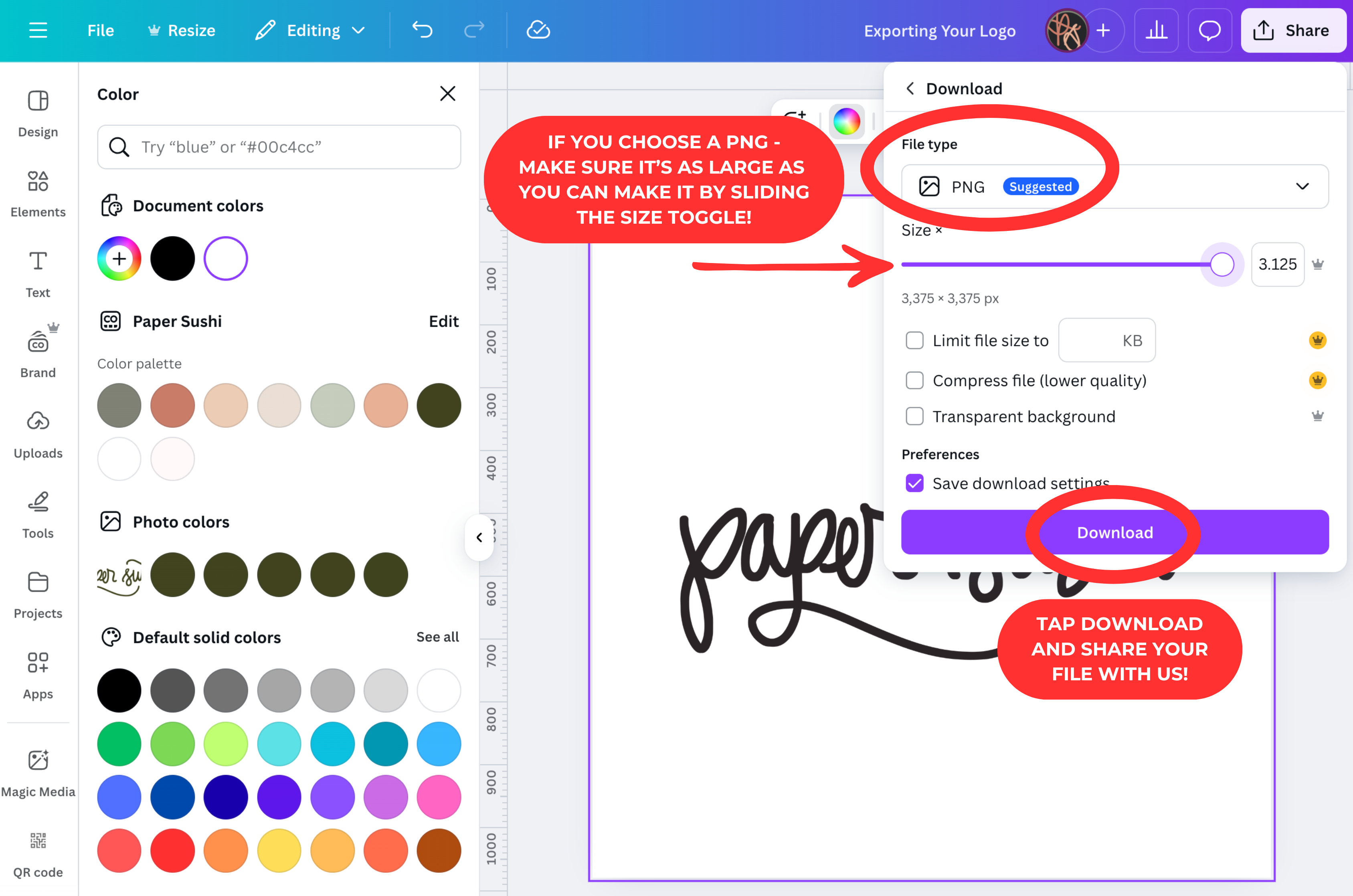Open the Apps sidebar panel
This screenshot has width=1353, height=896.
tap(38, 676)
